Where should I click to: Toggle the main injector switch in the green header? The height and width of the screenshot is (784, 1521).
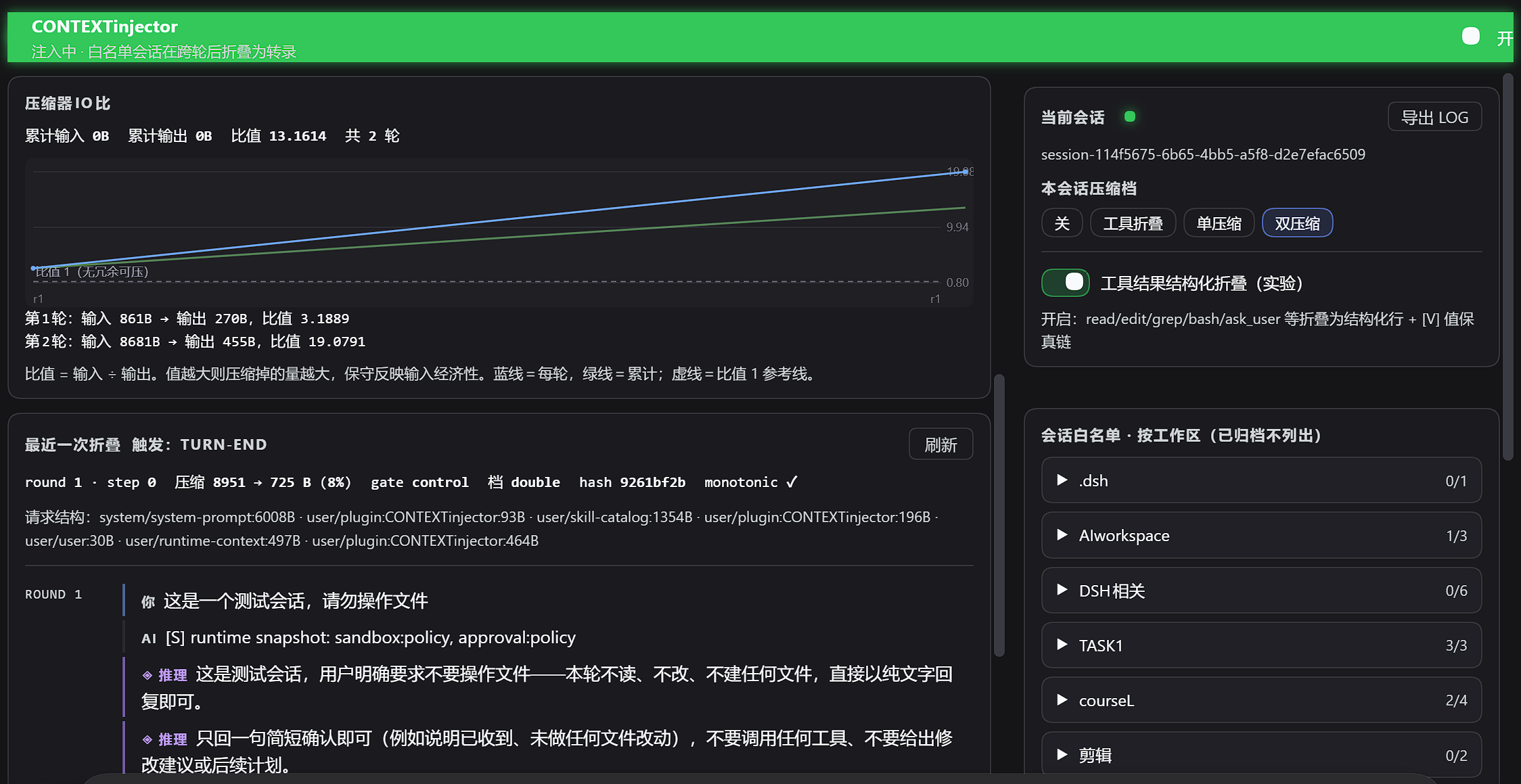pos(1470,37)
